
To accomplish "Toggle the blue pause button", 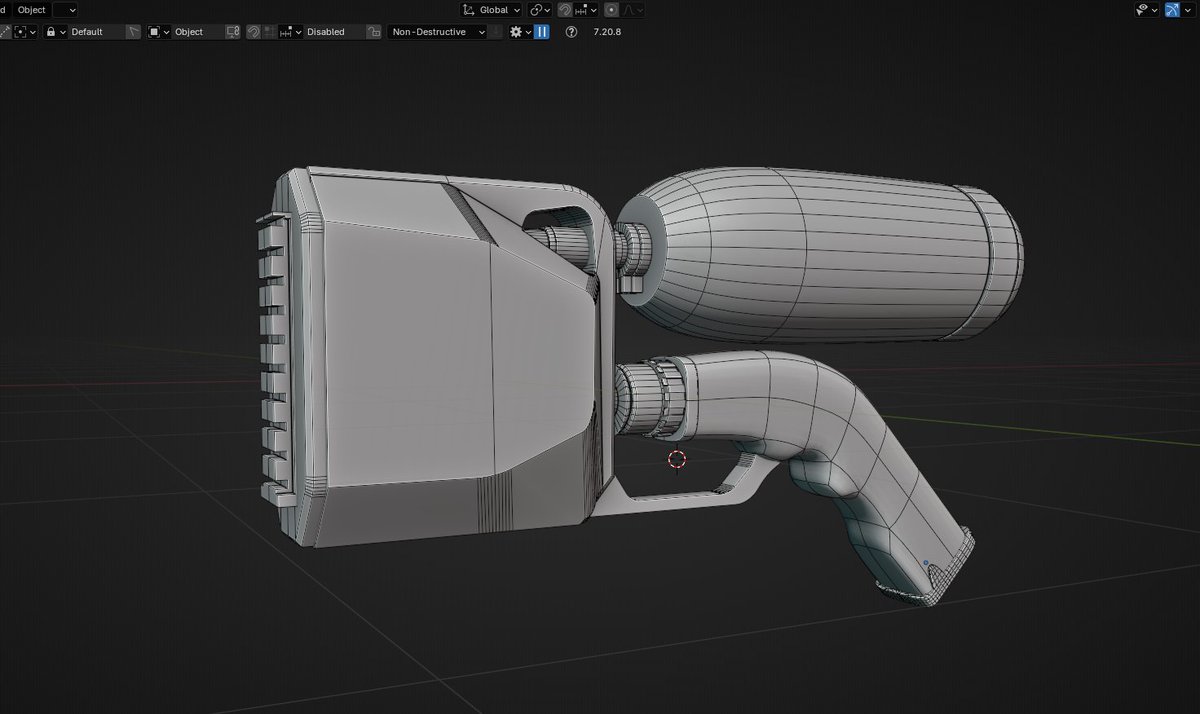I will pos(542,32).
